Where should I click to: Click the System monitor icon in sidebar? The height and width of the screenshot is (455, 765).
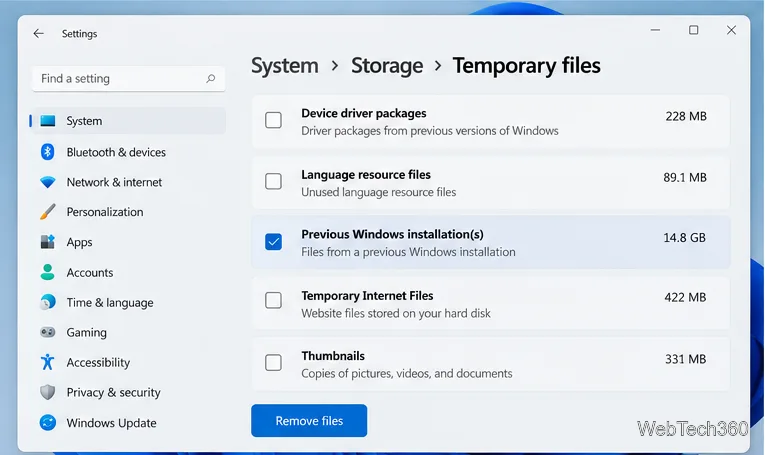click(48, 120)
